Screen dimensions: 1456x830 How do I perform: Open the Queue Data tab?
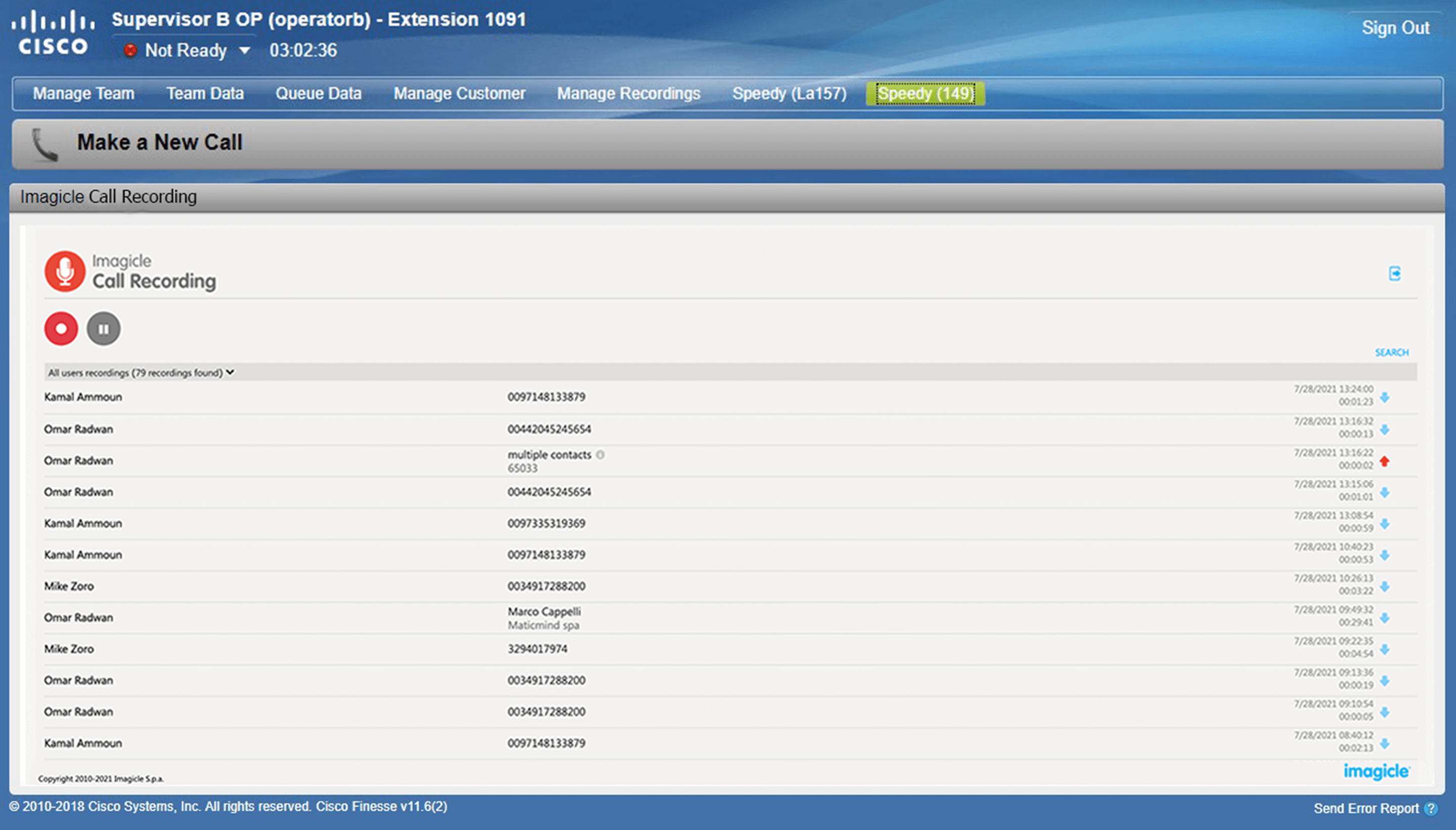(318, 94)
